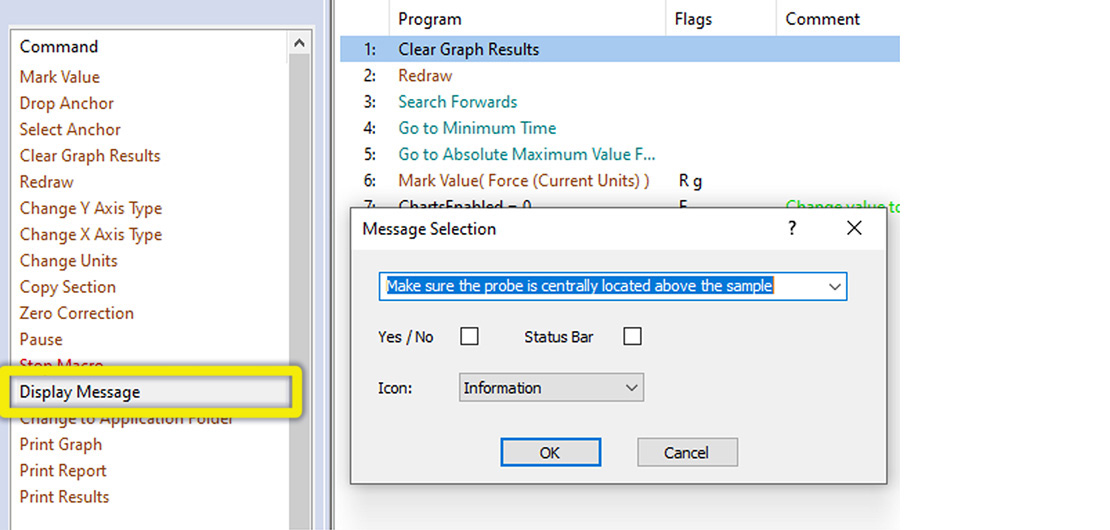Expand the message text dropdown arrow
Viewport: 1110px width, 530px height.
(834, 287)
